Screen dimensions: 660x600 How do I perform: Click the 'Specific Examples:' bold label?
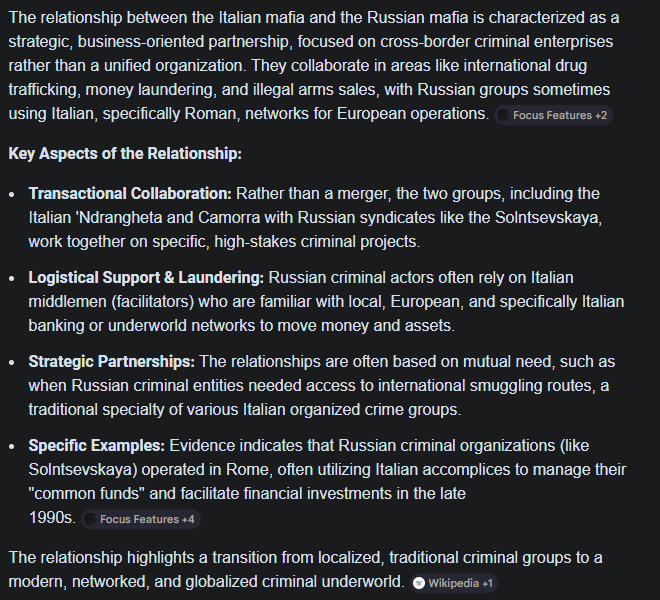96,445
